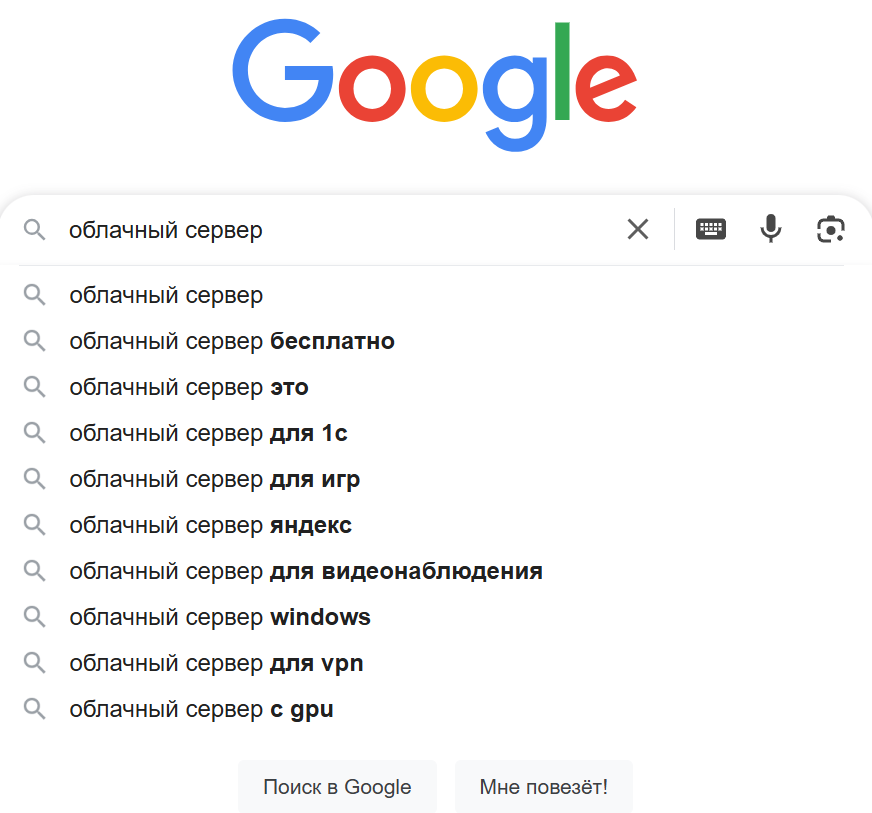This screenshot has height=813, width=872.
Task: Click the search icon beside 'облачный сервер бесплатно'
Action: 35,341
